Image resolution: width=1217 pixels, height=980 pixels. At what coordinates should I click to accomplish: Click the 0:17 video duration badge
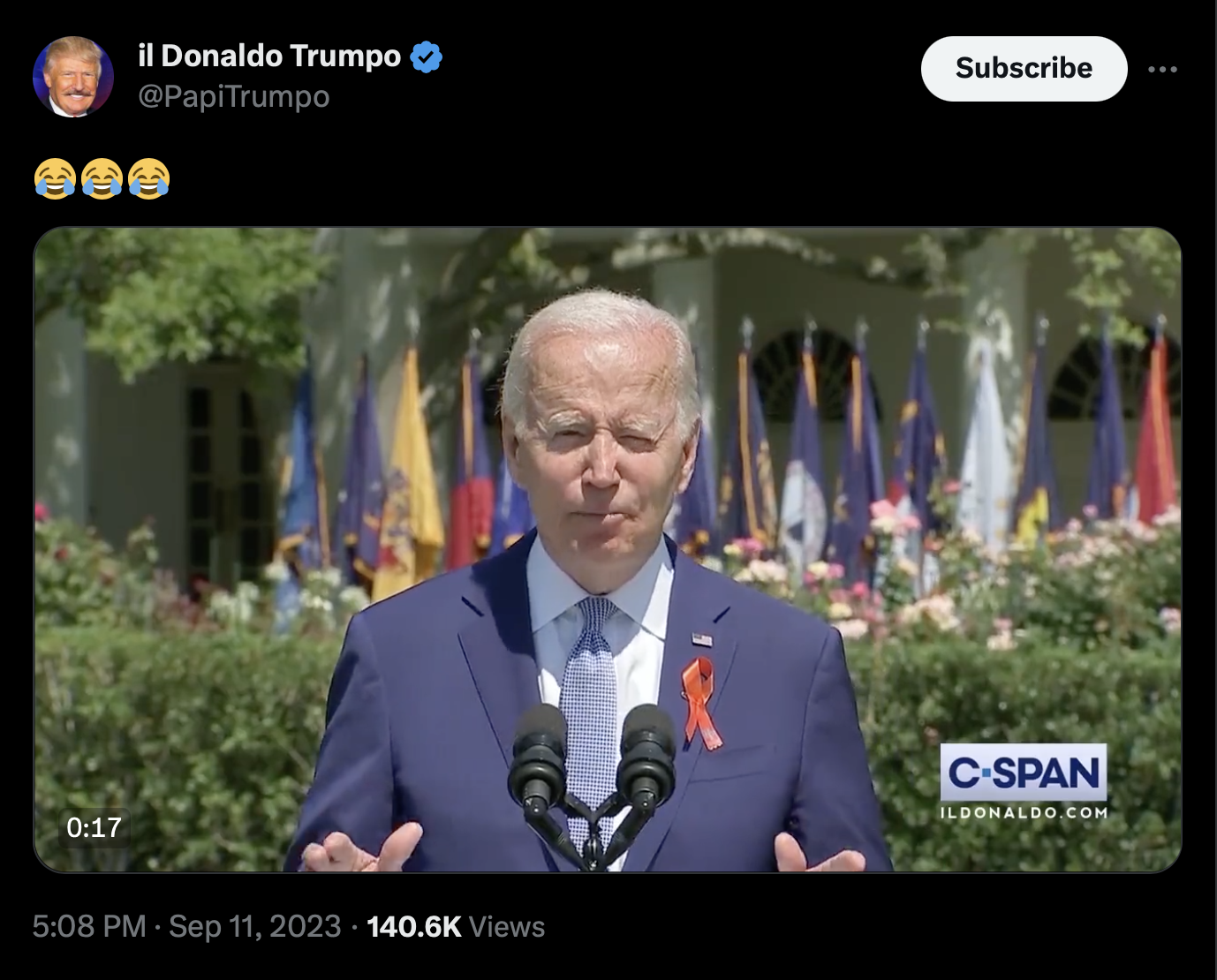point(94,827)
